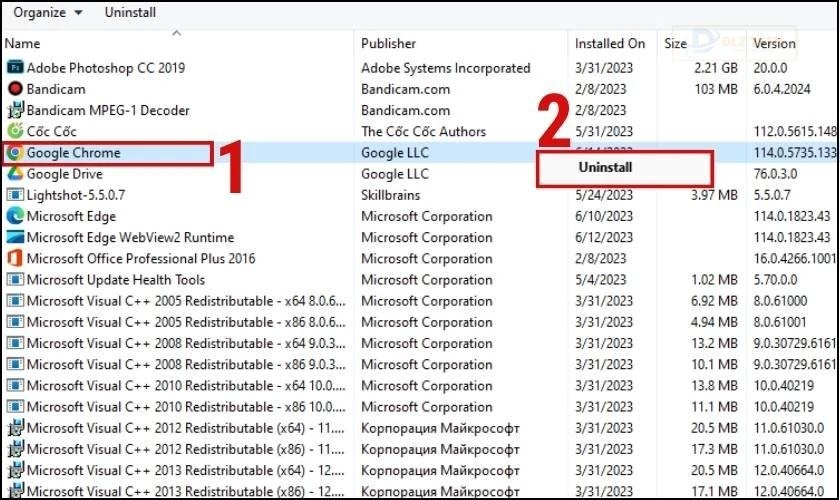This screenshot has width=840, height=500.
Task: Select Visual C++ 2013 Redistributable (x64) name
Action: (186, 470)
